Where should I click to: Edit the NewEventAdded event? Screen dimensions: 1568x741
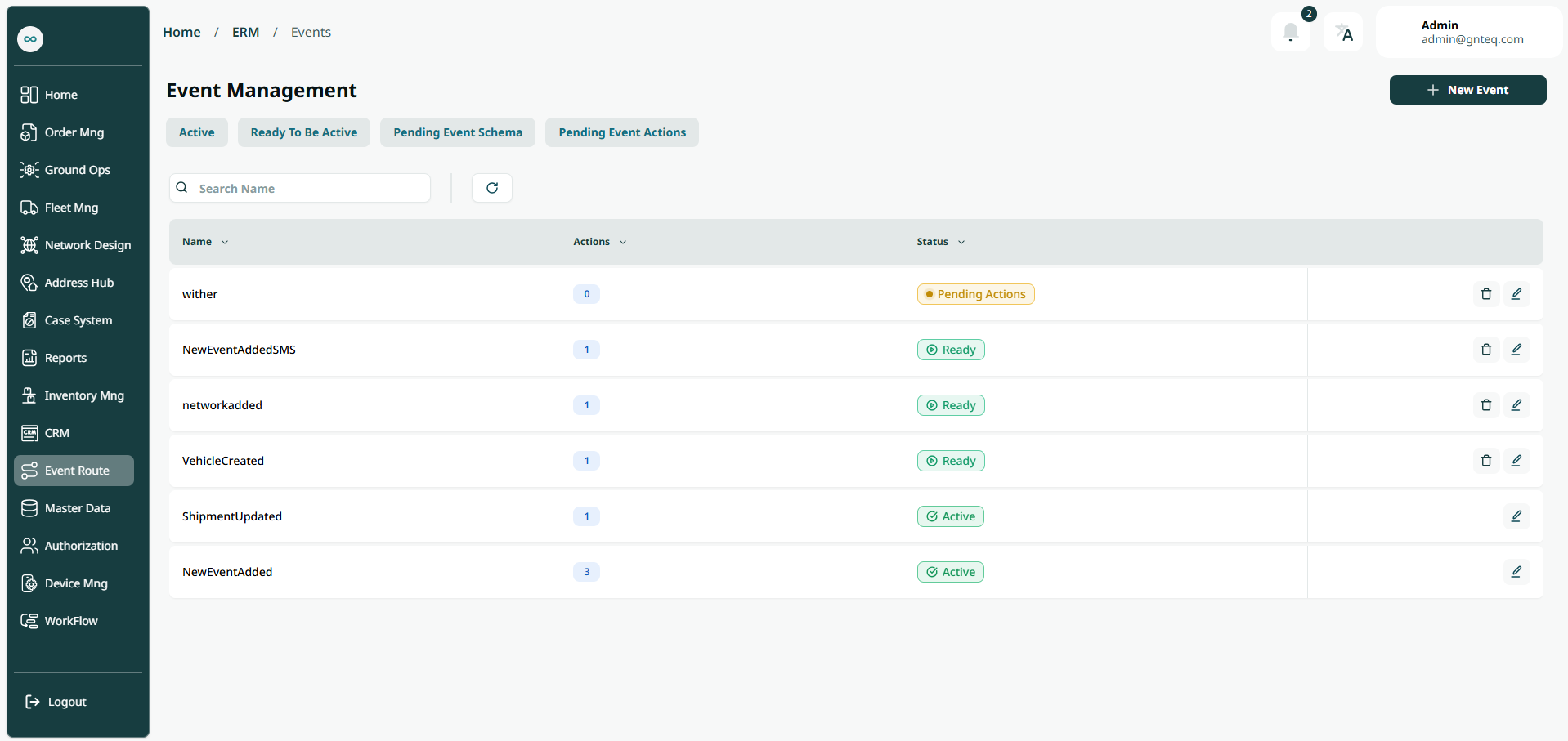pyautogui.click(x=1516, y=572)
